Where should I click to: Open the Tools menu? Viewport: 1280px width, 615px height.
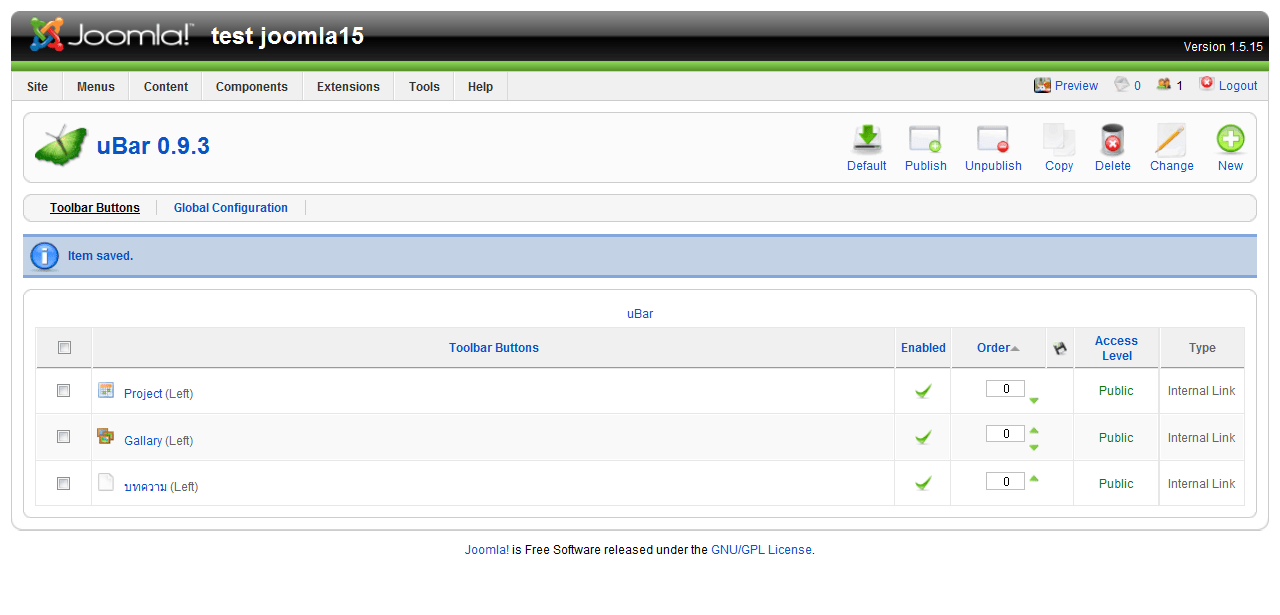tap(424, 87)
